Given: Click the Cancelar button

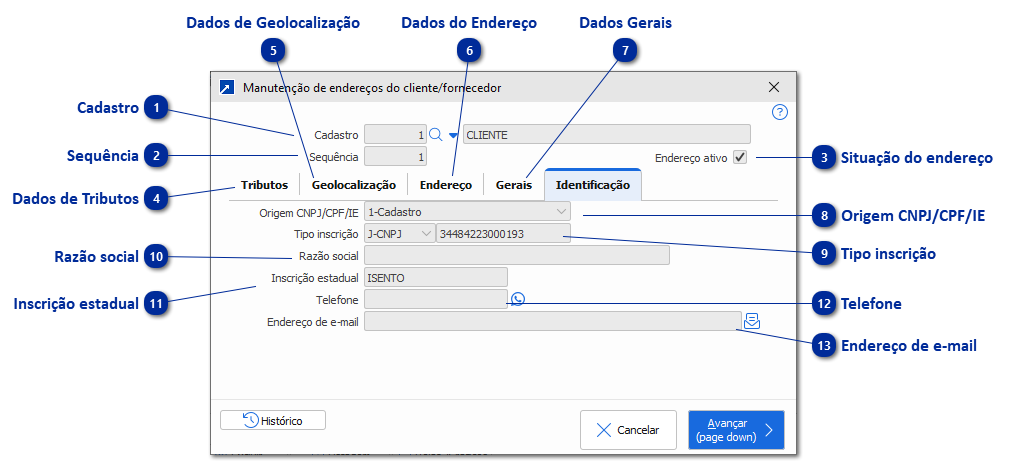Looking at the screenshot, I should [628, 430].
